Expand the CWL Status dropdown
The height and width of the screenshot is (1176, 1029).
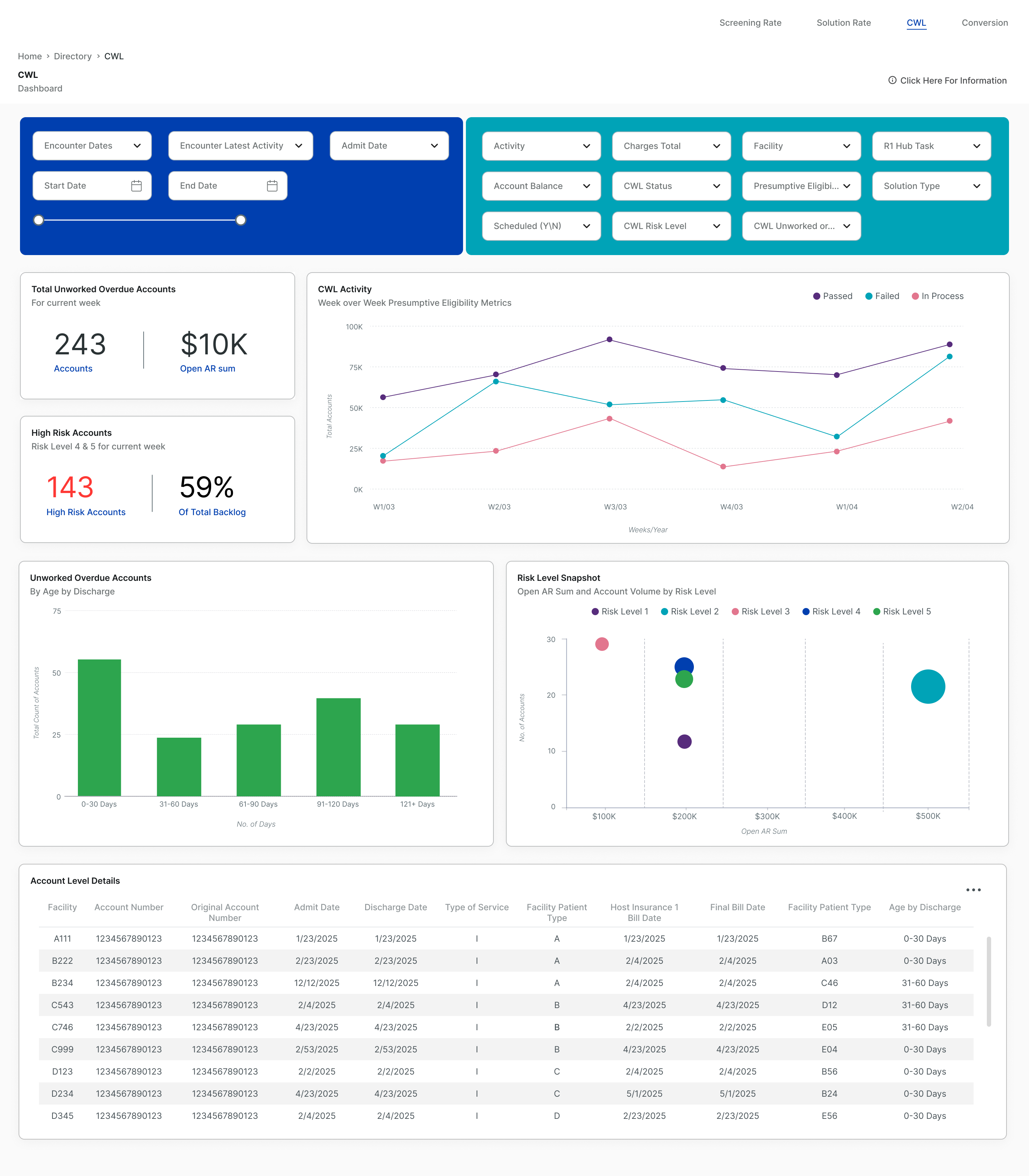(x=671, y=186)
